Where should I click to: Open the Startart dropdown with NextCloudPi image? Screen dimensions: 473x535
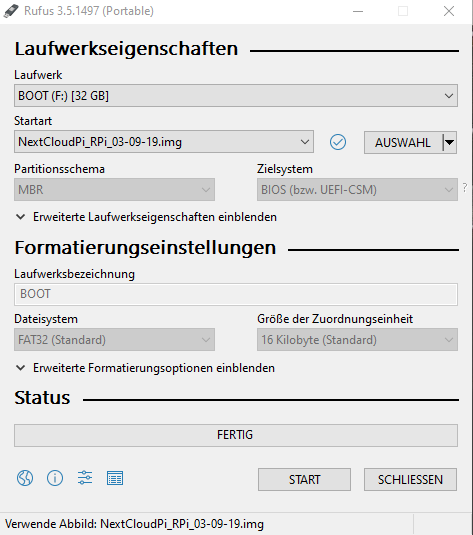pyautogui.click(x=164, y=142)
